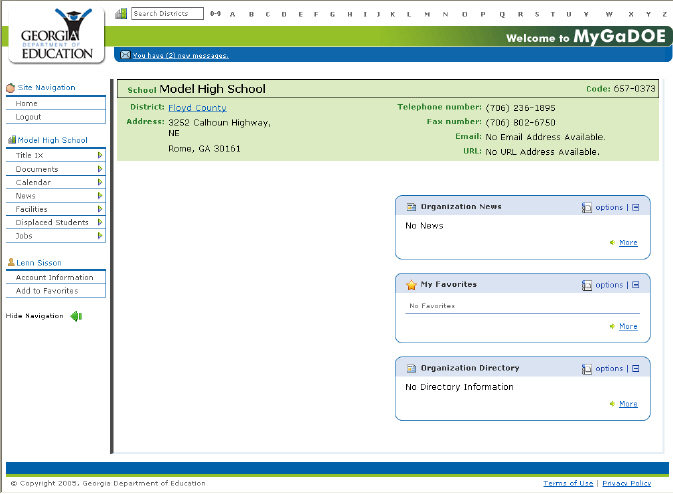Open options link in Organization Directory
The height and width of the screenshot is (494, 673).
[609, 369]
